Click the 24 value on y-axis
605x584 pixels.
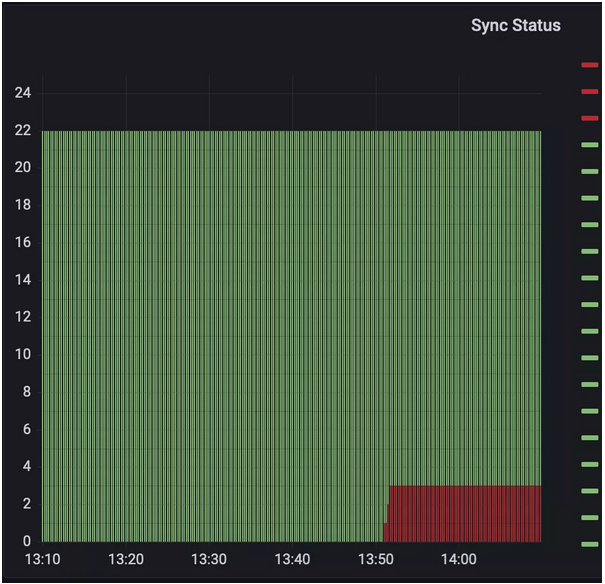pos(22,93)
